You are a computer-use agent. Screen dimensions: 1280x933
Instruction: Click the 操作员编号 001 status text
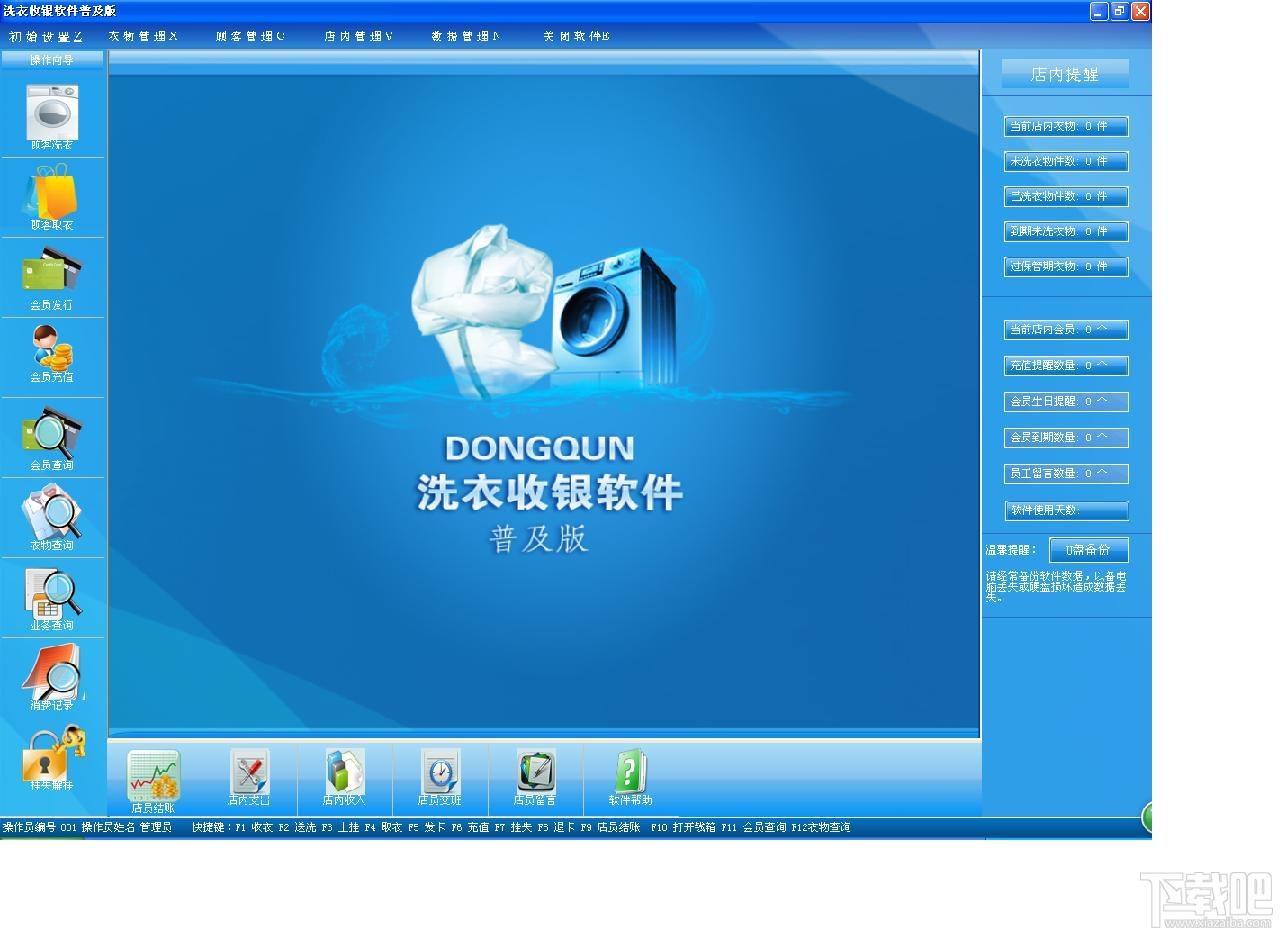[40, 827]
